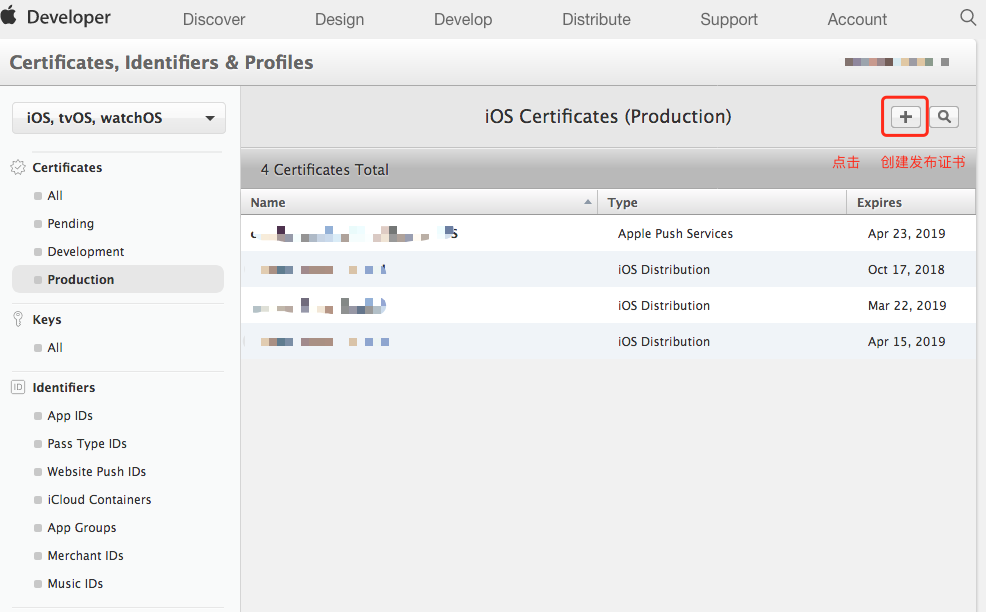
Task: Click the Apr 23, 2019 expiry date
Action: click(906, 233)
